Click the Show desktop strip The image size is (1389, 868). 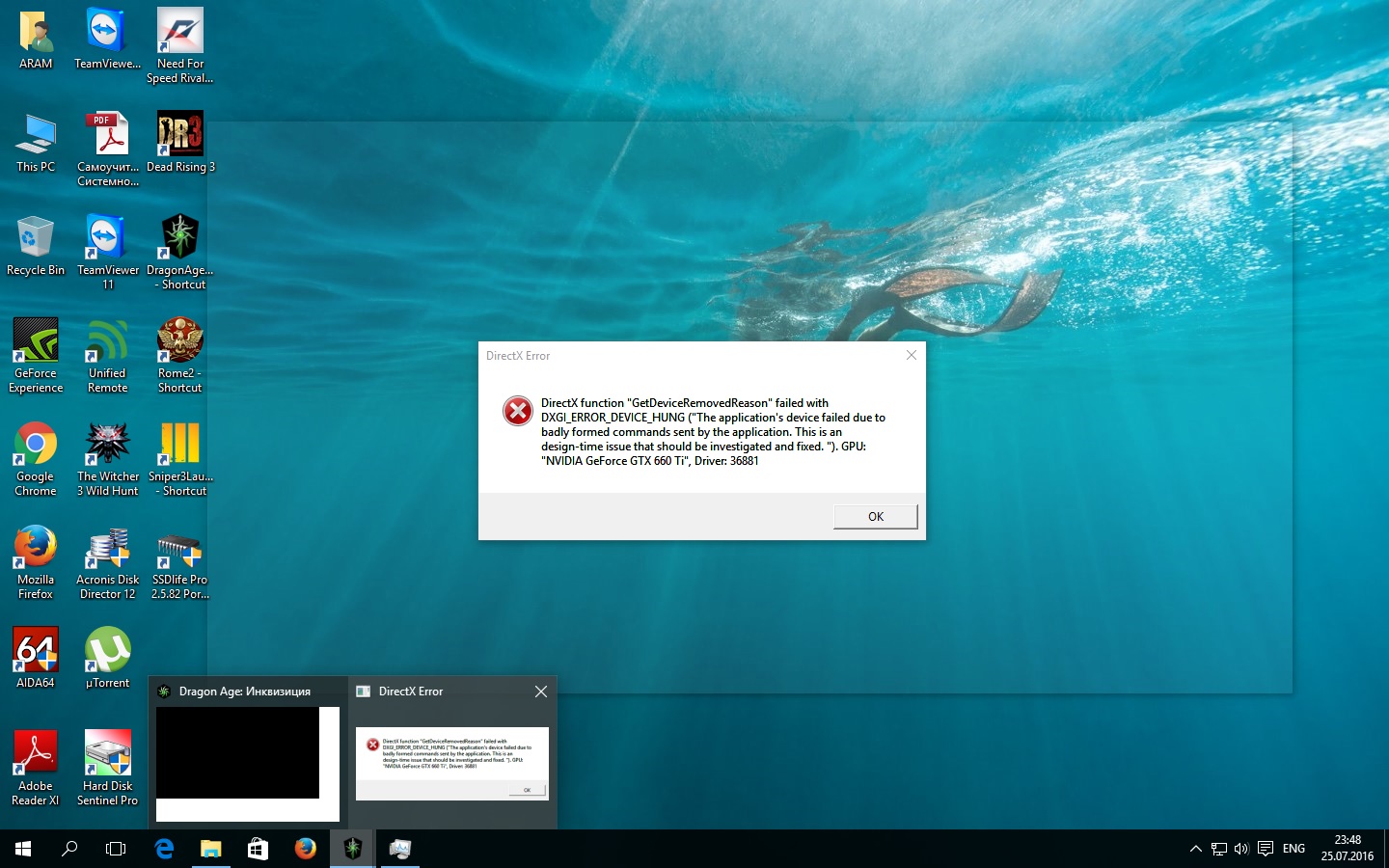pos(1386,849)
